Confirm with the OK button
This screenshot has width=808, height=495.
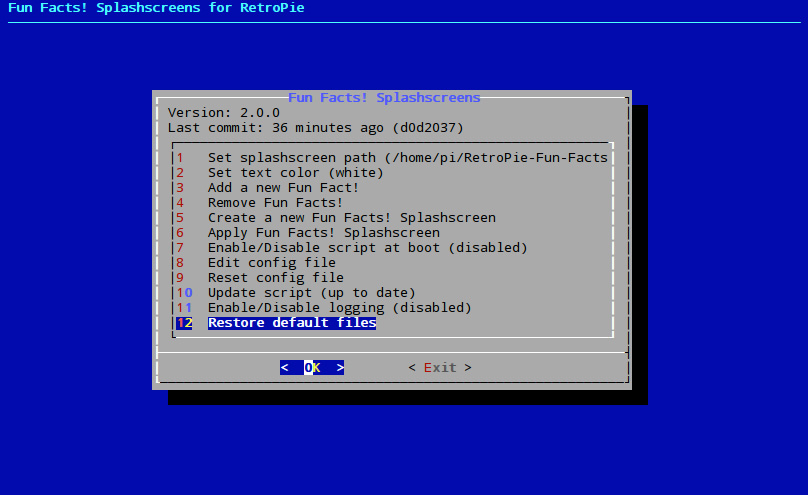coord(312,367)
